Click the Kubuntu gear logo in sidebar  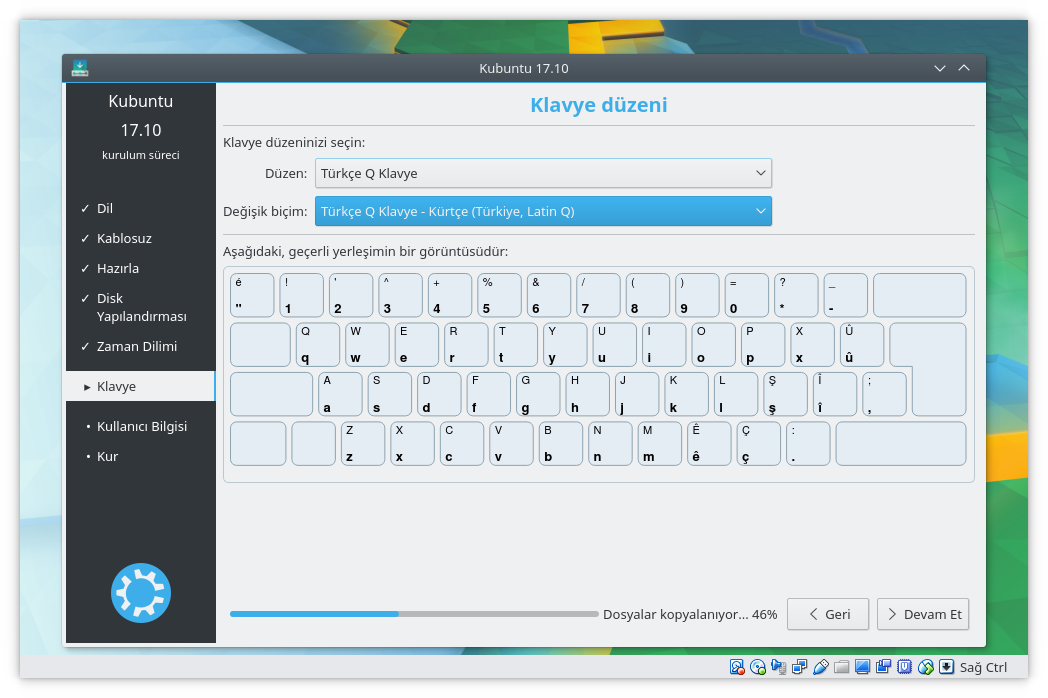coord(141,593)
